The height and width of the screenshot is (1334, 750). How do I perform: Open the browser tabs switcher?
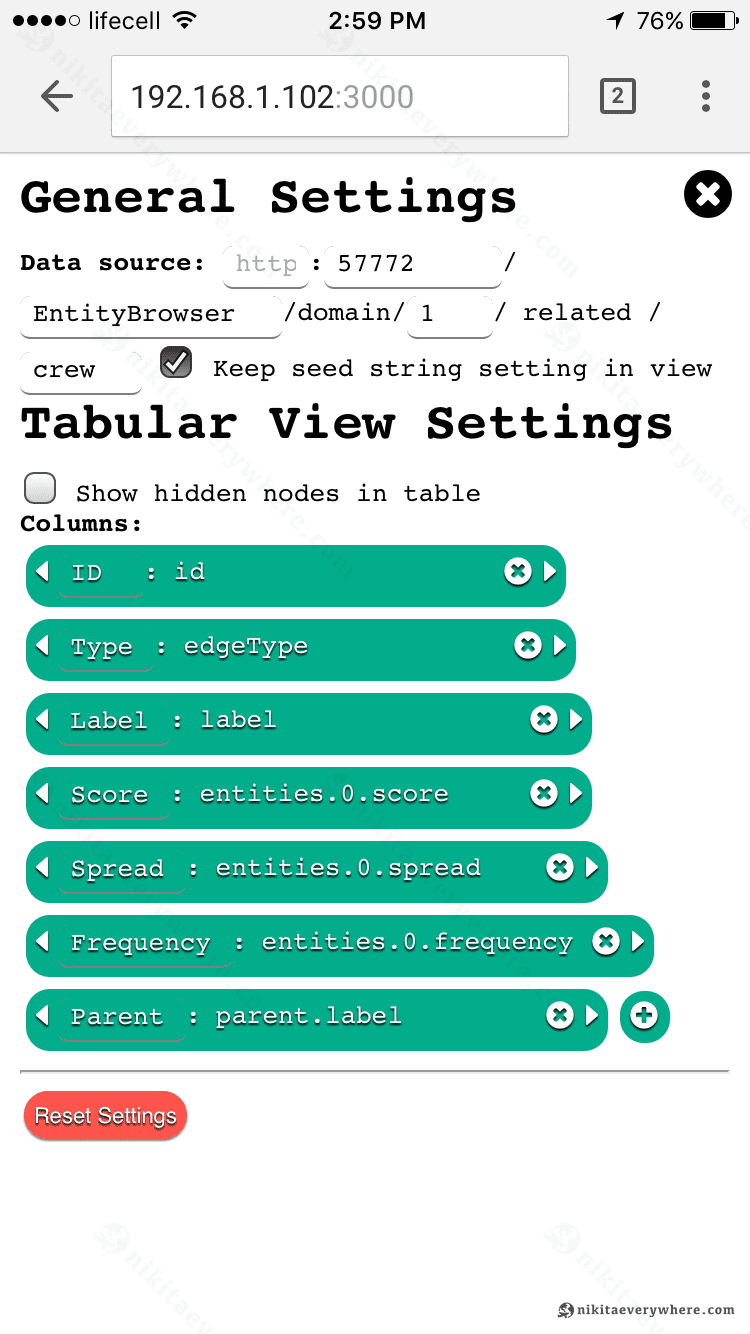(x=617, y=96)
